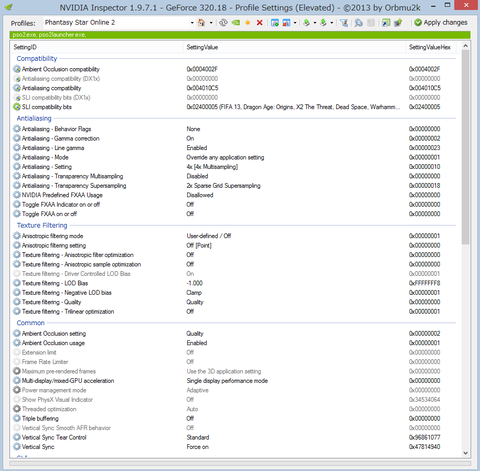This screenshot has height=471, width=480.
Task: Remove an application from the current profile
Action: [x=286, y=23]
